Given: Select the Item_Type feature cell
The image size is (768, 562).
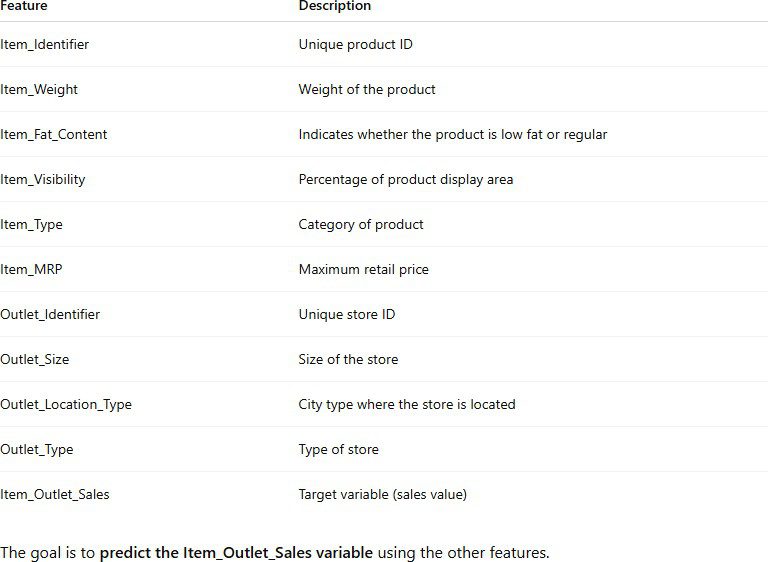Looking at the screenshot, I should click(32, 225).
